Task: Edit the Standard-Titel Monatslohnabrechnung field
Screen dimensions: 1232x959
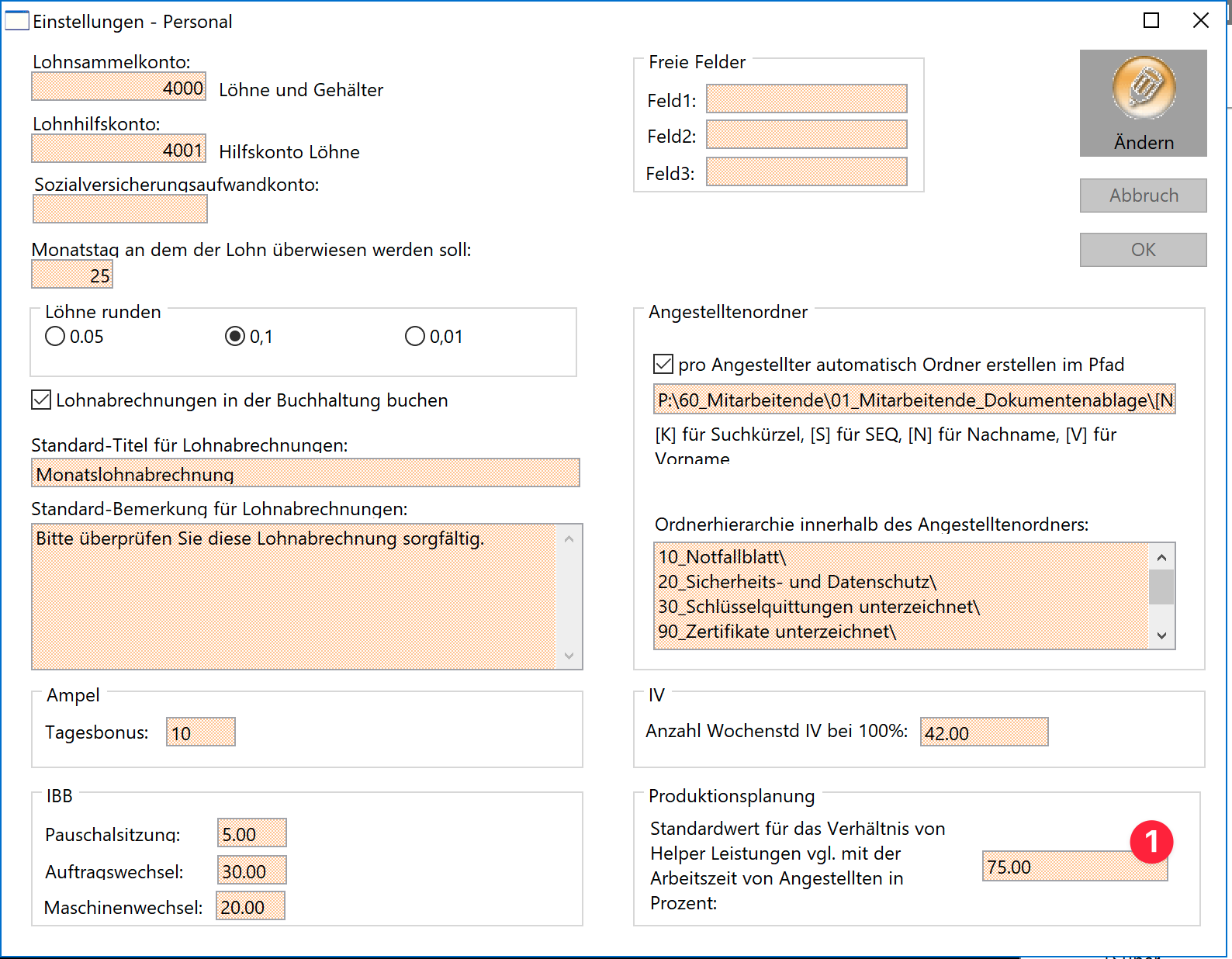Action: pos(306,473)
